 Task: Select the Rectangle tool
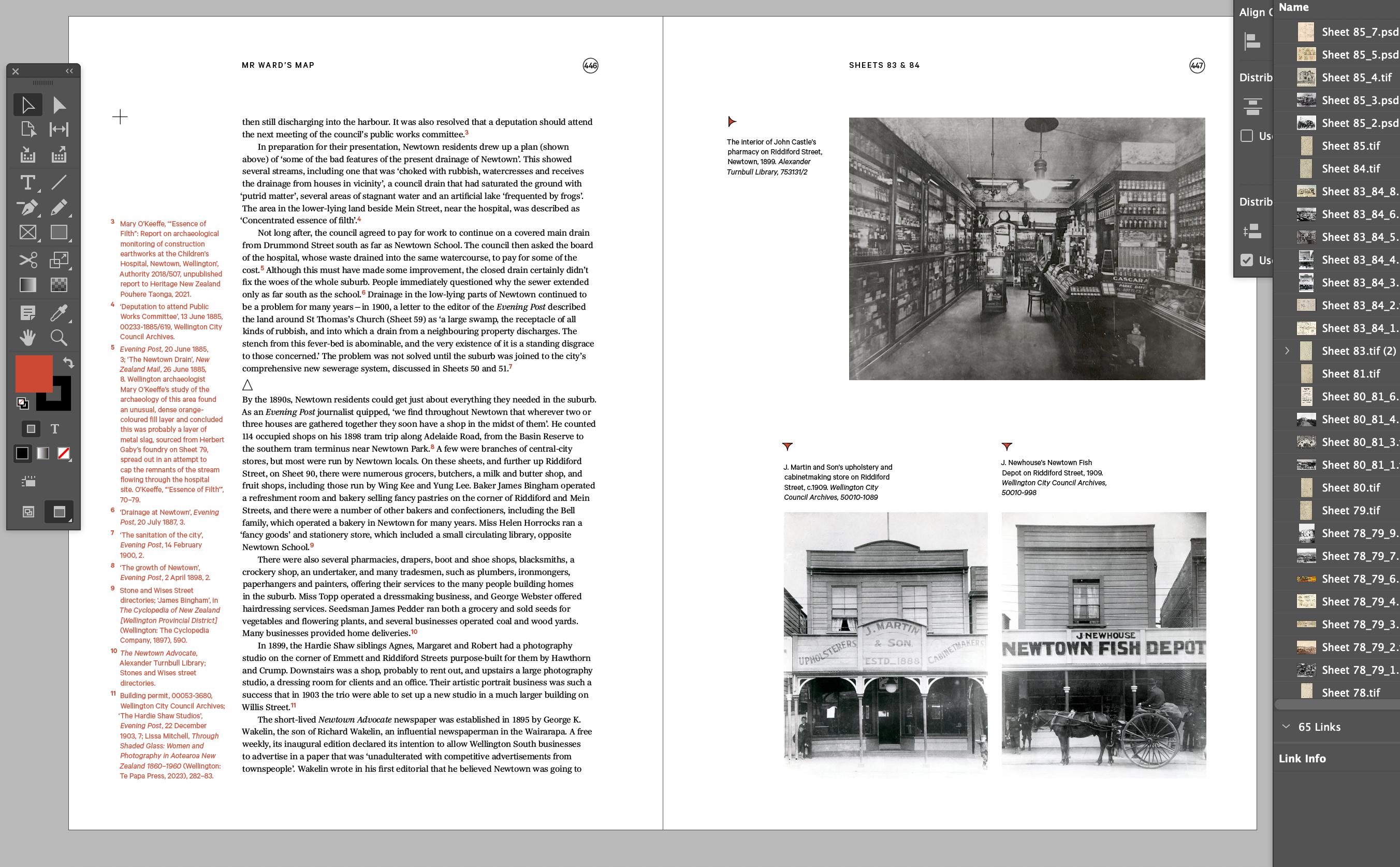(59, 232)
